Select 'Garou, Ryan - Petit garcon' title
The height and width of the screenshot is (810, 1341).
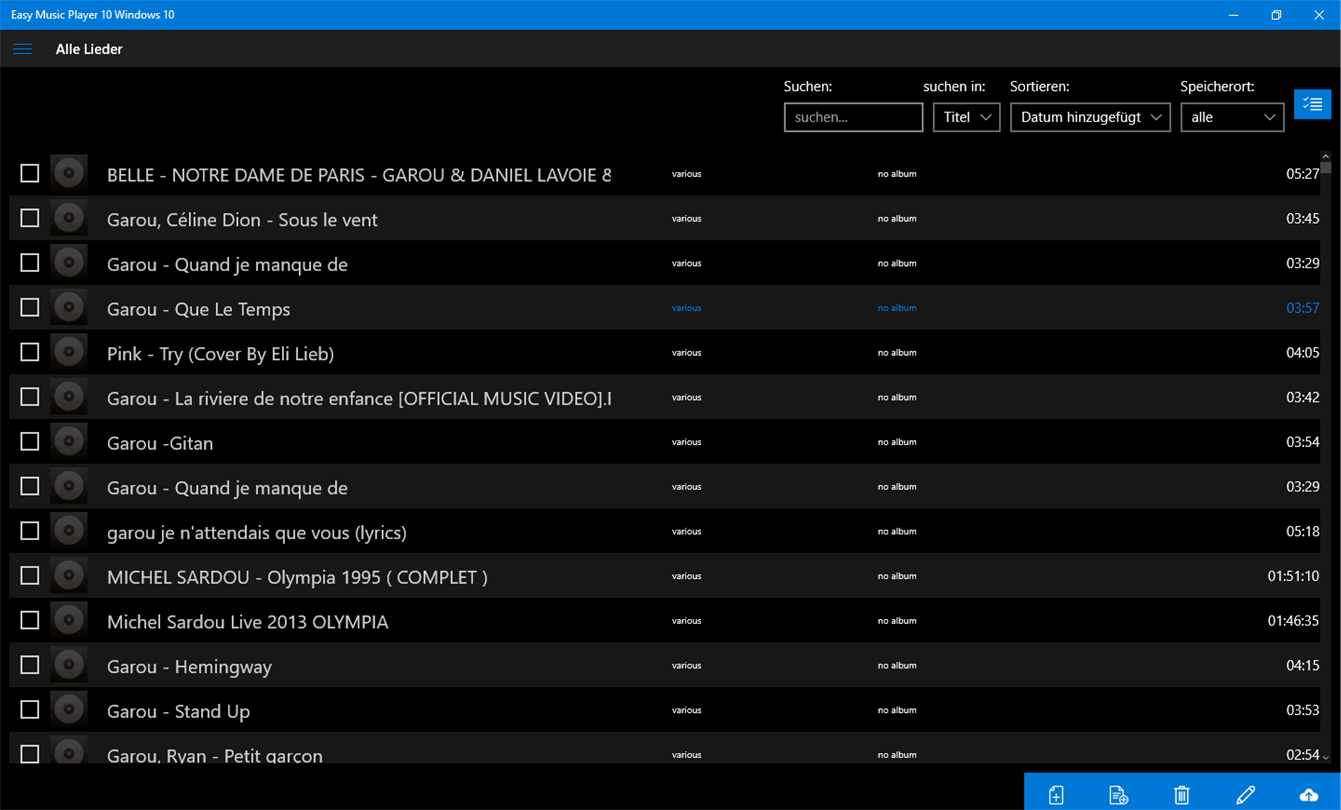[215, 756]
